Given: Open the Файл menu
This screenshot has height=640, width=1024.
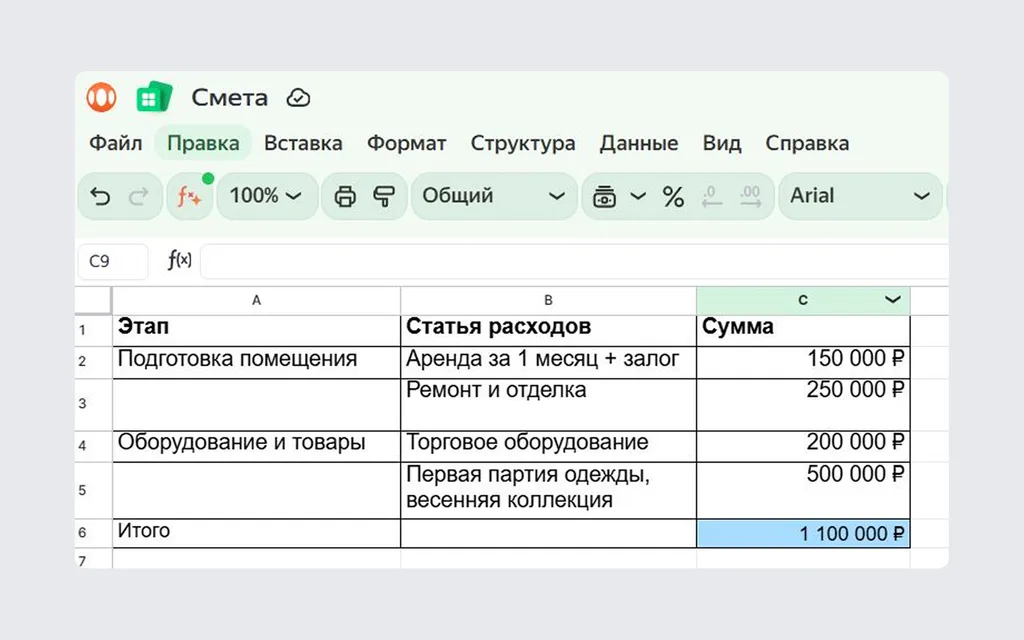Looking at the screenshot, I should pos(116,143).
